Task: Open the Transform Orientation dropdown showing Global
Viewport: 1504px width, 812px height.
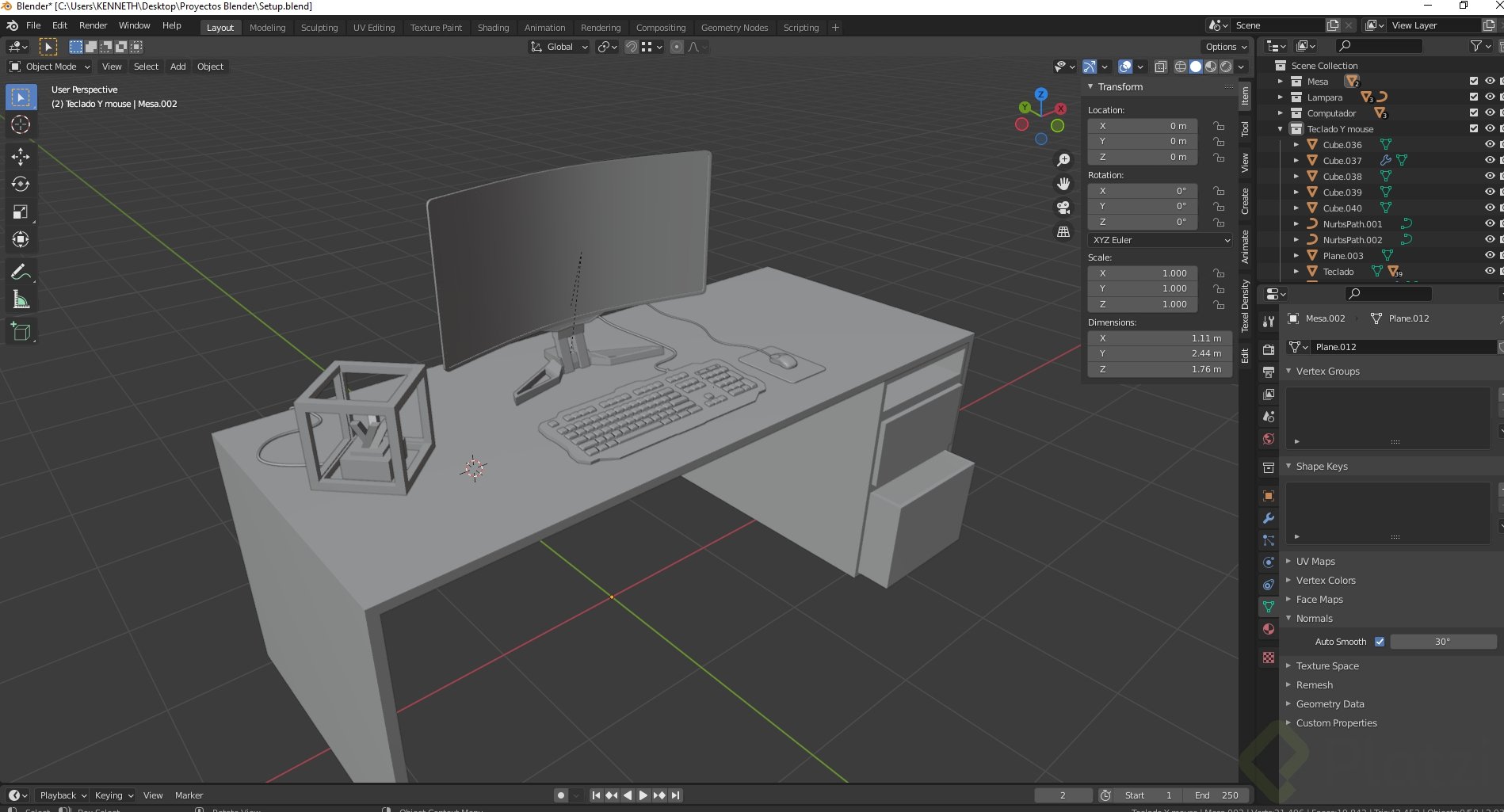Action: pos(559,47)
